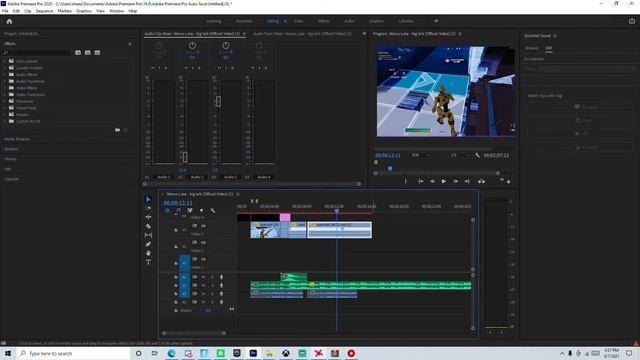
Task: Select the Track Select Forward tool
Action: click(148, 208)
